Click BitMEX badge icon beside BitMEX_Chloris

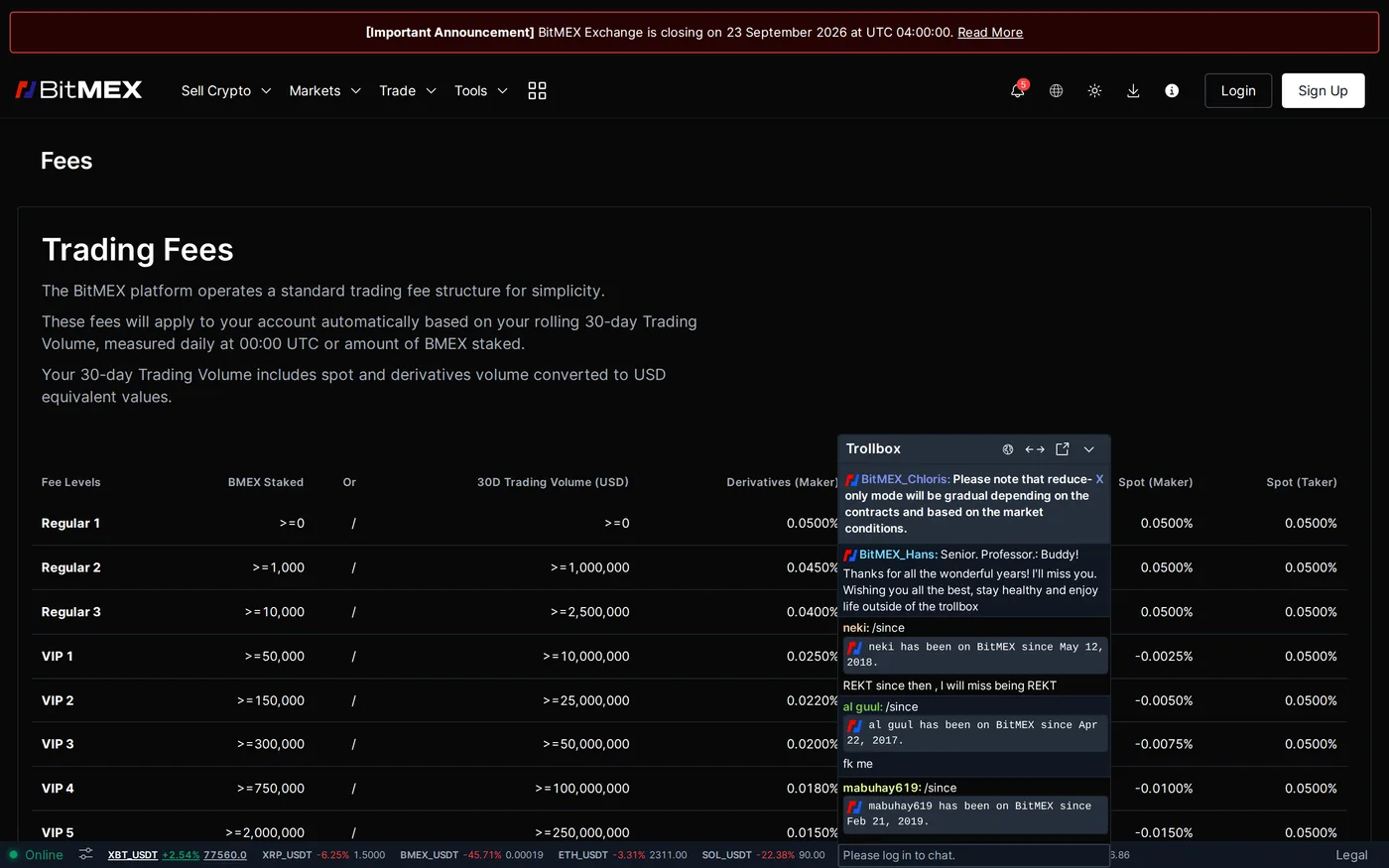[x=851, y=479]
